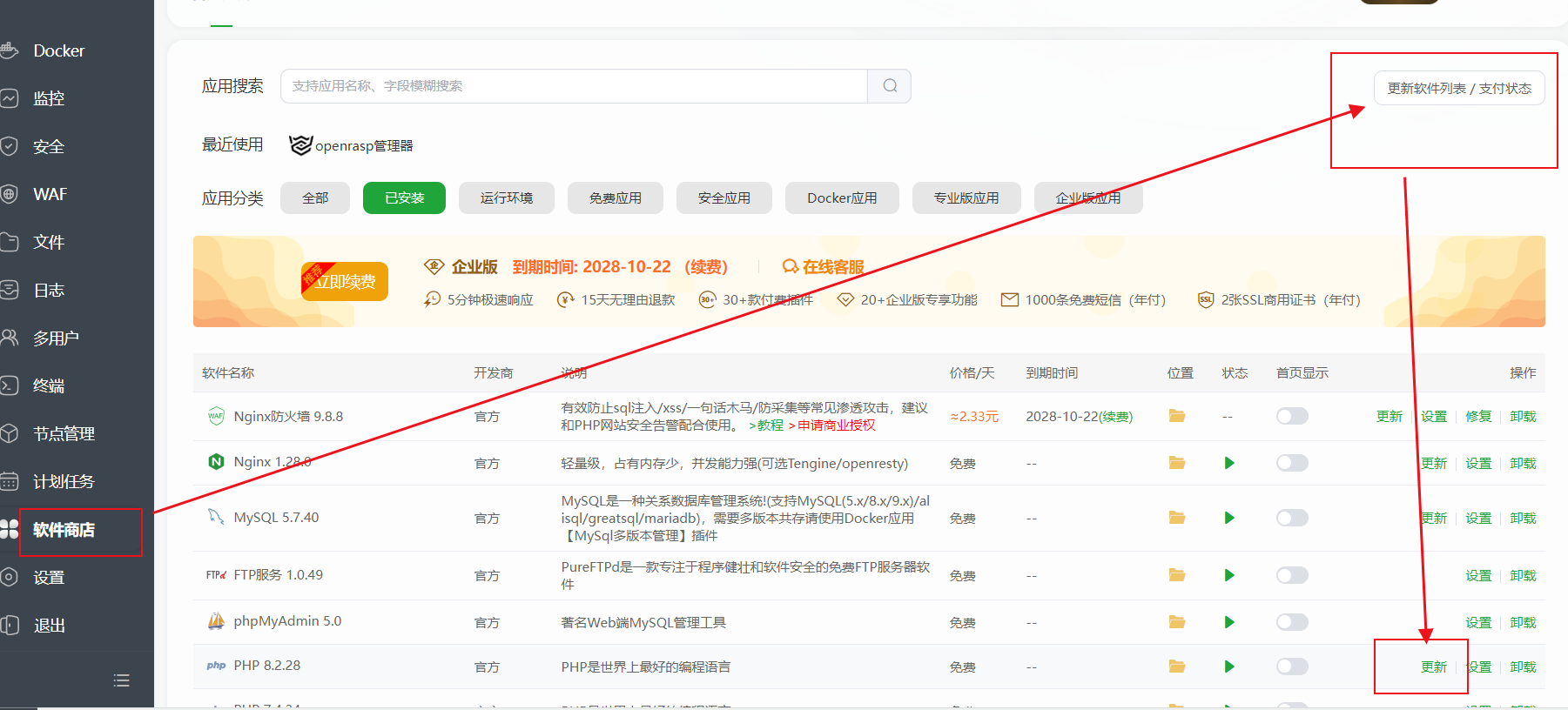The width and height of the screenshot is (1568, 710).
Task: Click the running status play icon for PHP 8.2.28
Action: pos(1229,666)
